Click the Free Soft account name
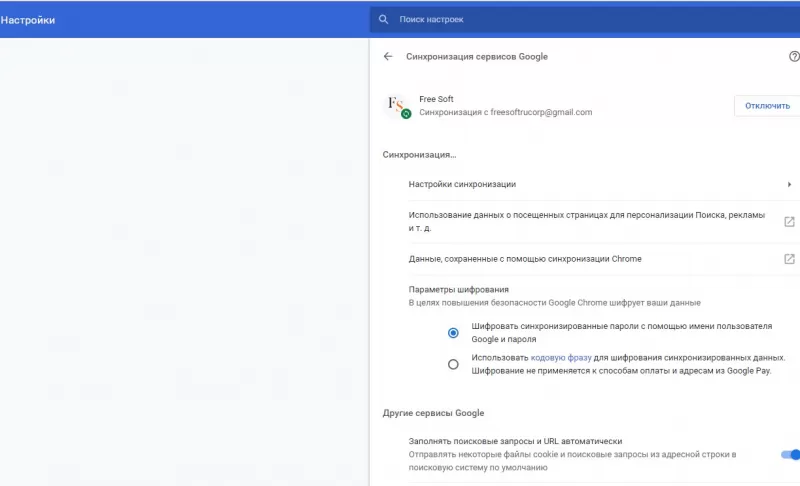The width and height of the screenshot is (800, 486). [x=436, y=99]
